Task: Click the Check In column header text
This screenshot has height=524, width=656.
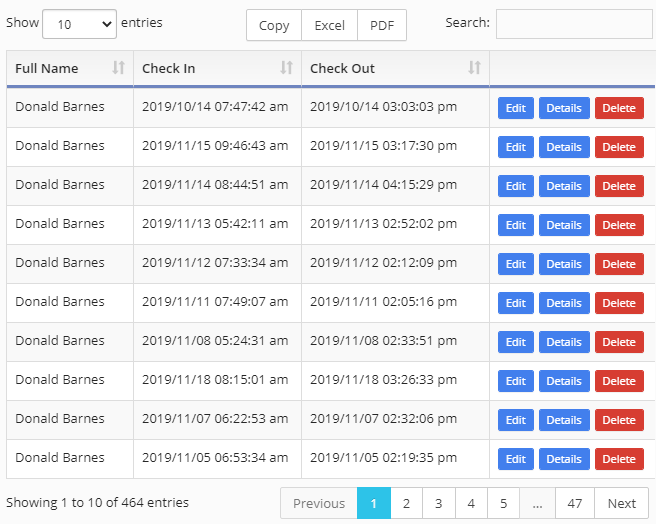Action: tap(169, 68)
